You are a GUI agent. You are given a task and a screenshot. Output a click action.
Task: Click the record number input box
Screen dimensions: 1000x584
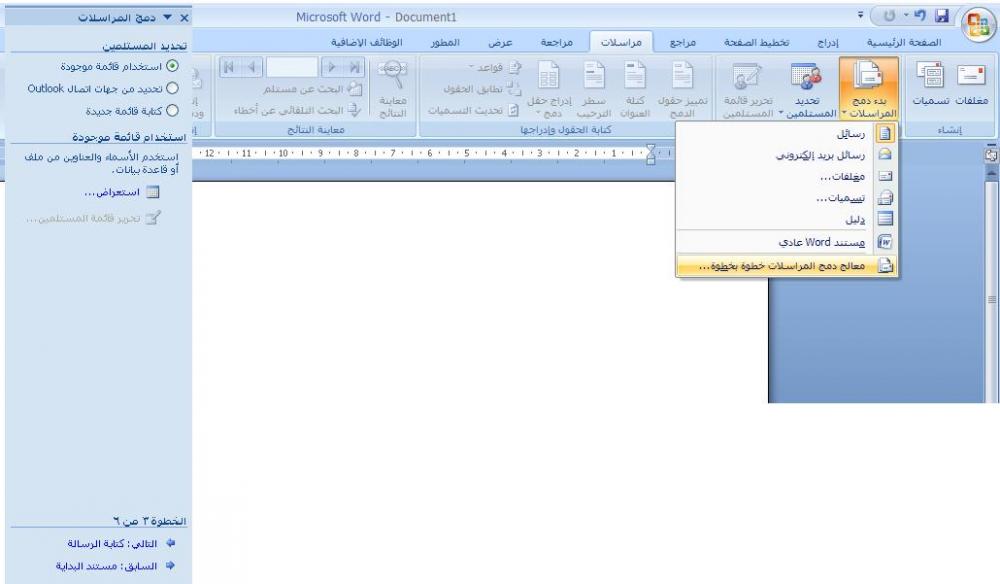(x=291, y=67)
